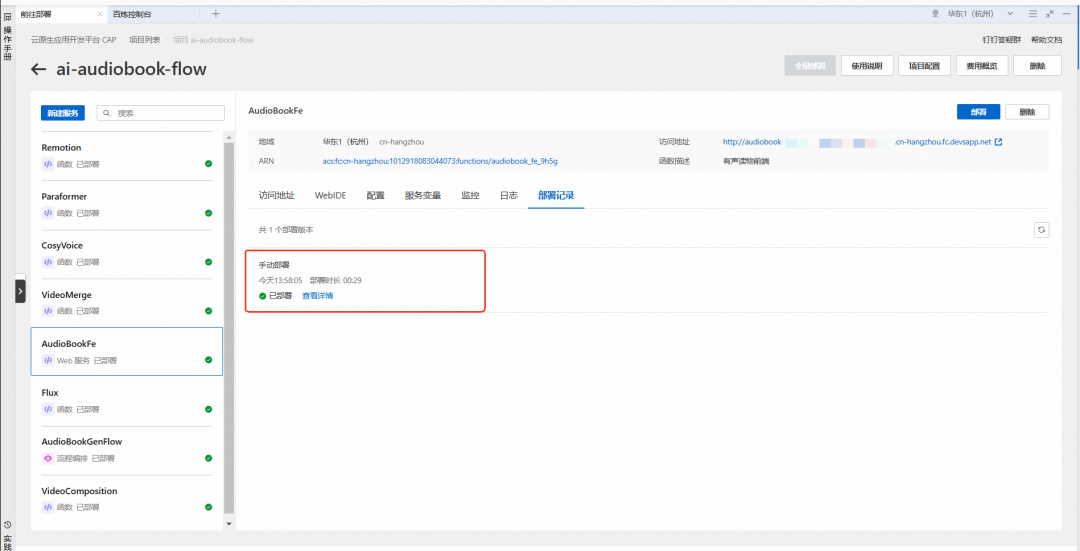The width and height of the screenshot is (1080, 551).
Task: Click the green status check for VideoComposition
Action: click(x=208, y=507)
